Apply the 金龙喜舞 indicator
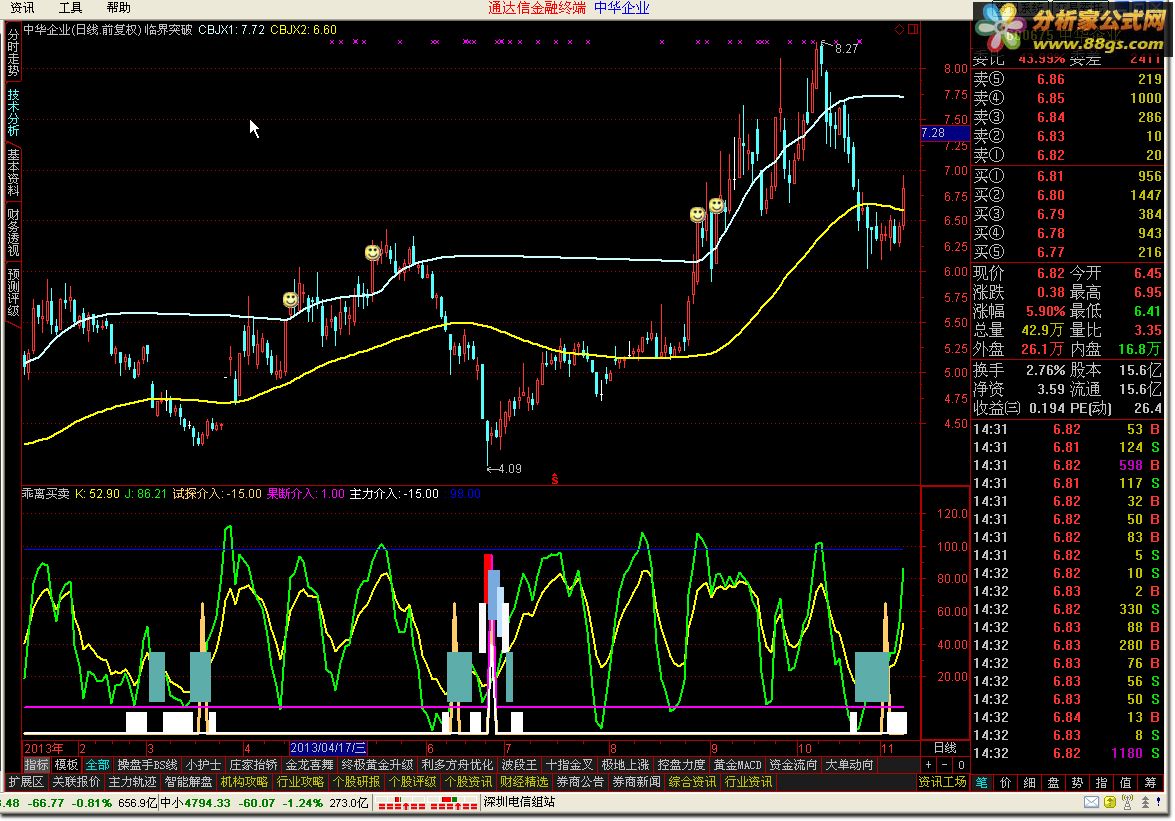Screen dimensions: 1175x821 click(309, 765)
